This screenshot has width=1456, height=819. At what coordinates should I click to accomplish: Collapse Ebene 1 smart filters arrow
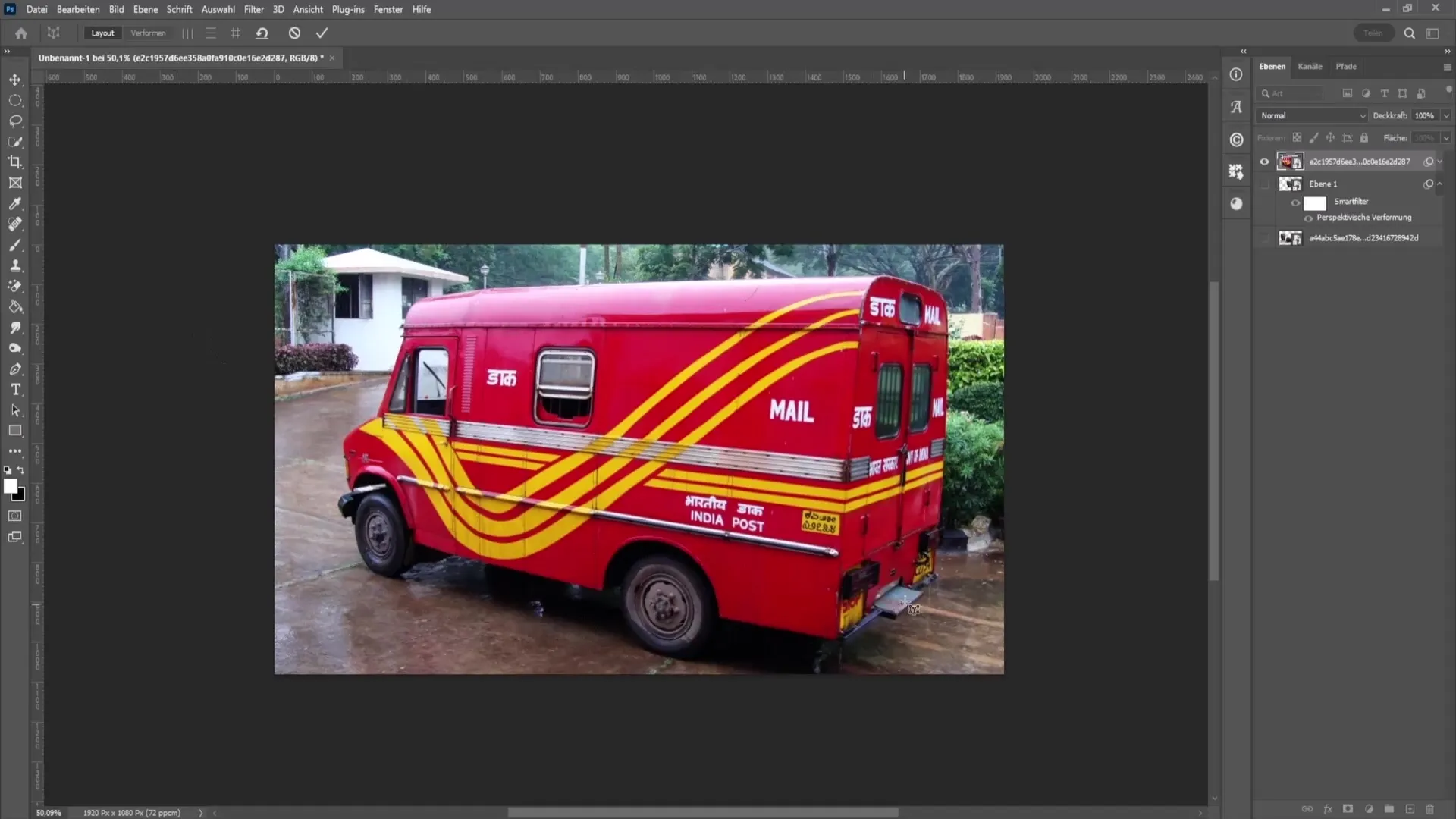pyautogui.click(x=1439, y=184)
